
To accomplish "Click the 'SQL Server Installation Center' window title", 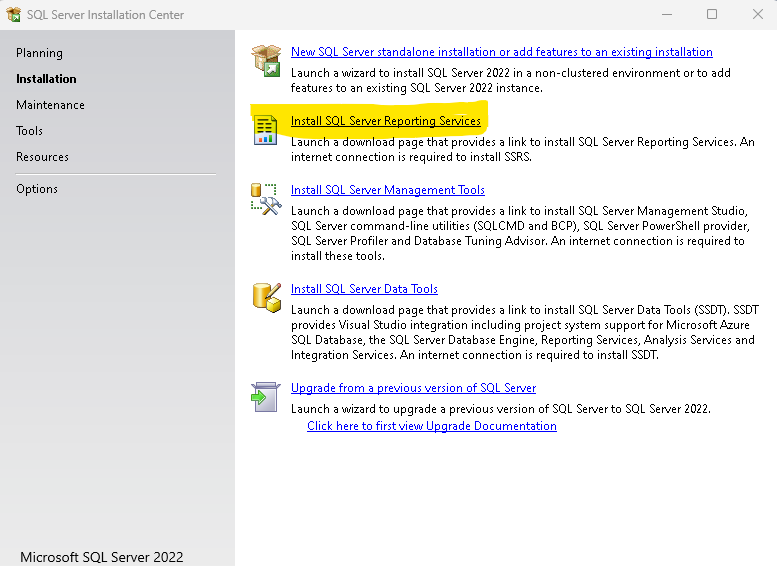I will [105, 15].
